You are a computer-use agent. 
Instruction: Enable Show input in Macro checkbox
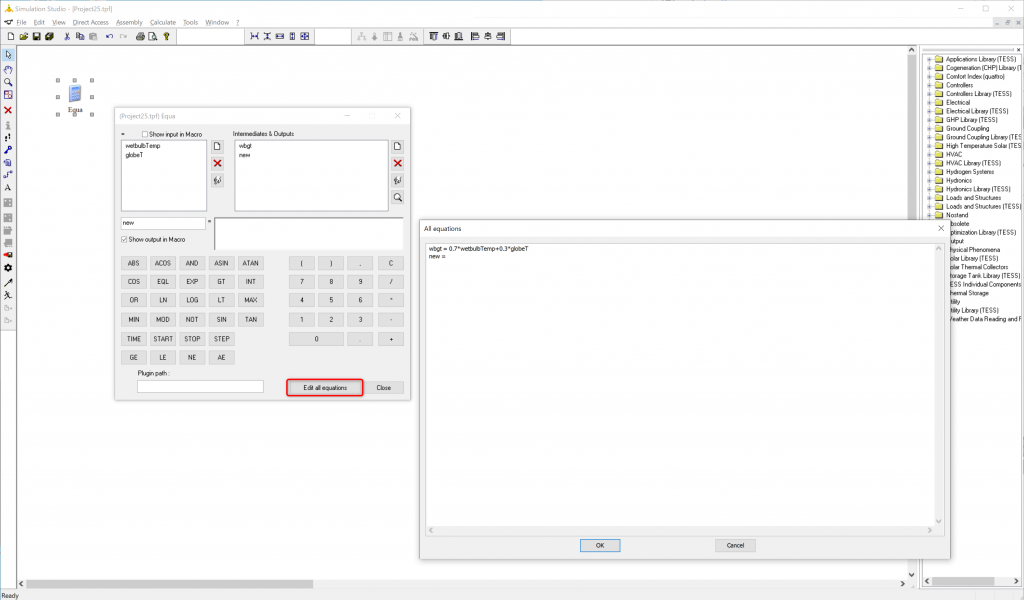pos(145,134)
